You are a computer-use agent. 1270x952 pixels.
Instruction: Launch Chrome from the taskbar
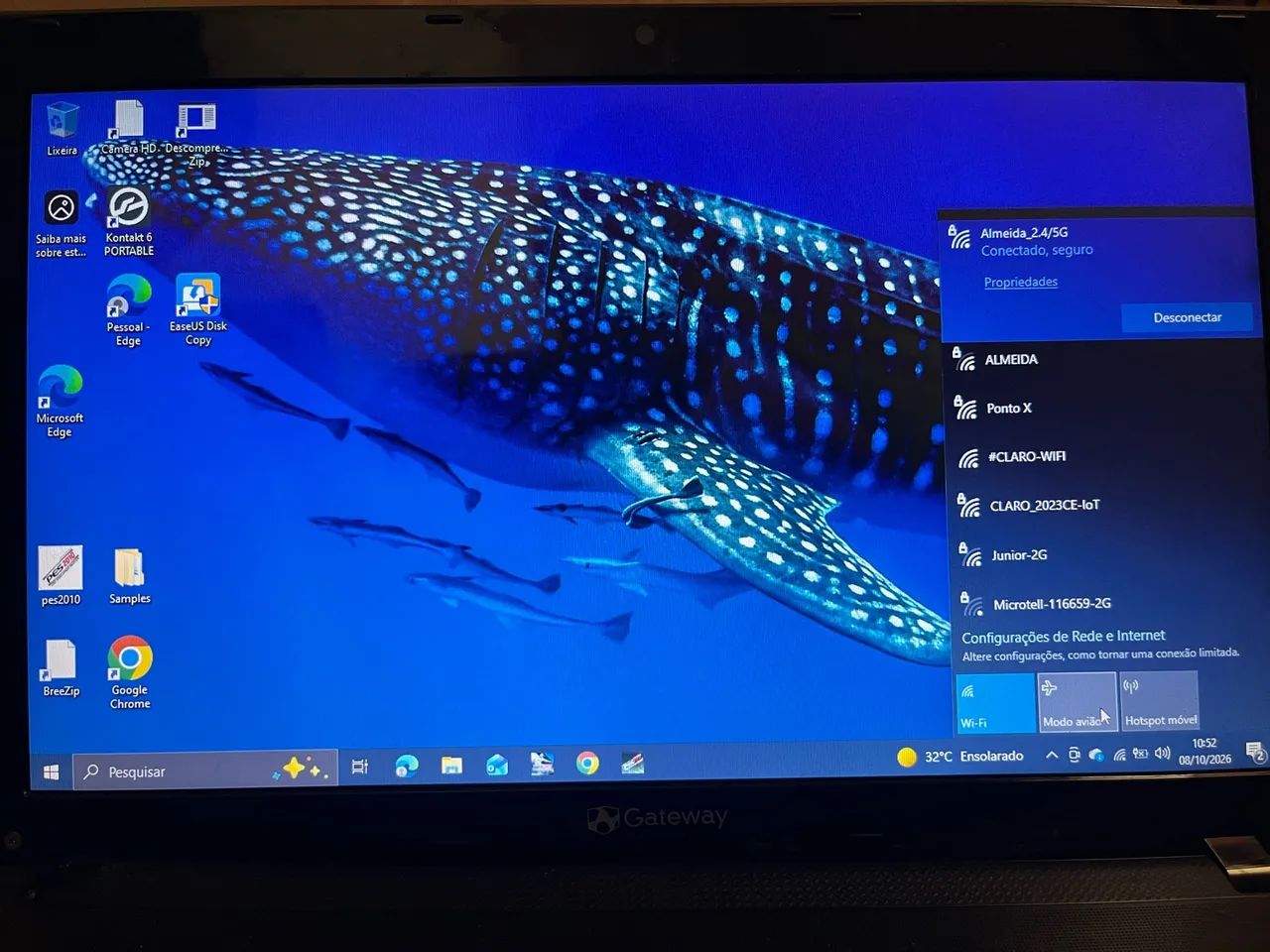coord(587,763)
